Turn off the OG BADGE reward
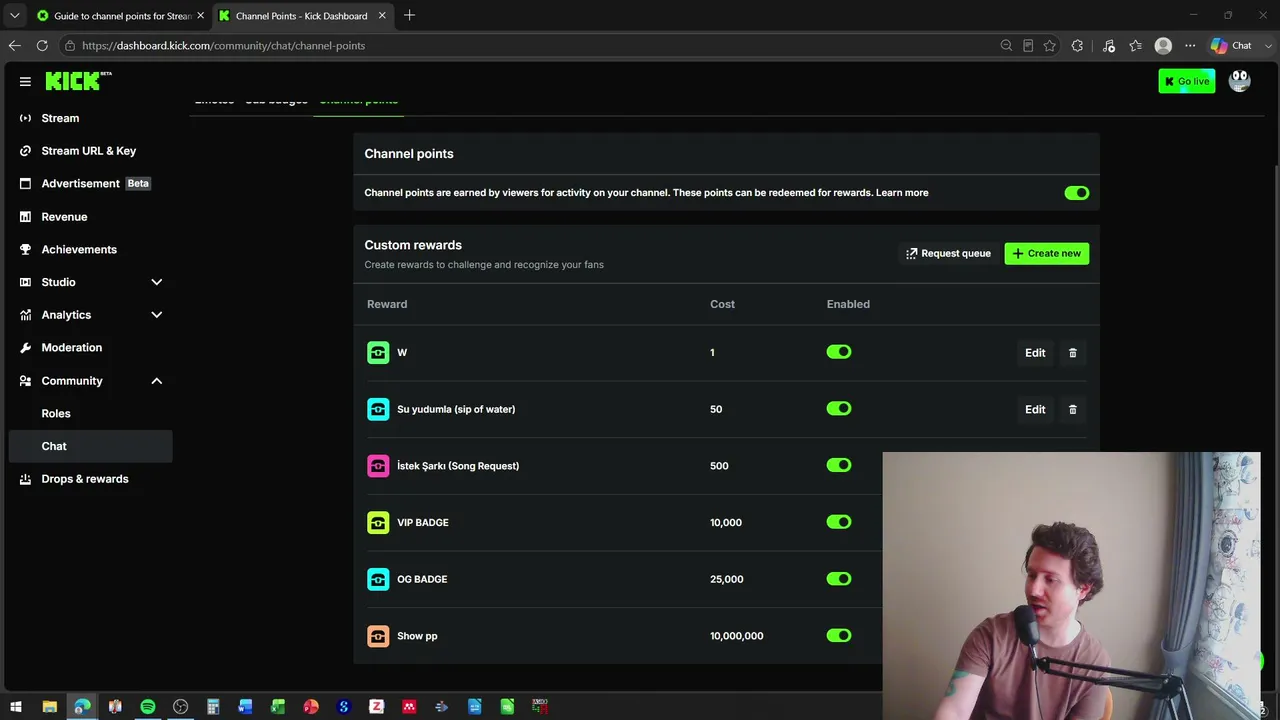Screen dimensions: 1280x720 839,579
